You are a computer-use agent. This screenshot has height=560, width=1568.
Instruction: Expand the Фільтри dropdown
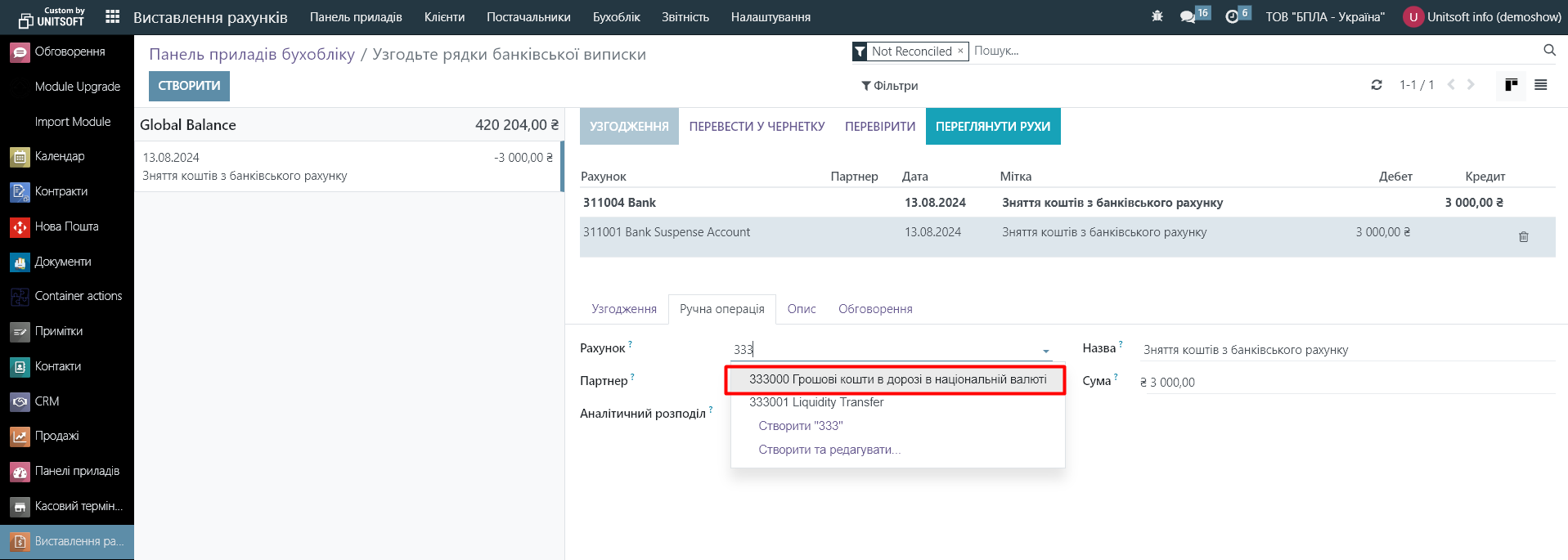889,86
